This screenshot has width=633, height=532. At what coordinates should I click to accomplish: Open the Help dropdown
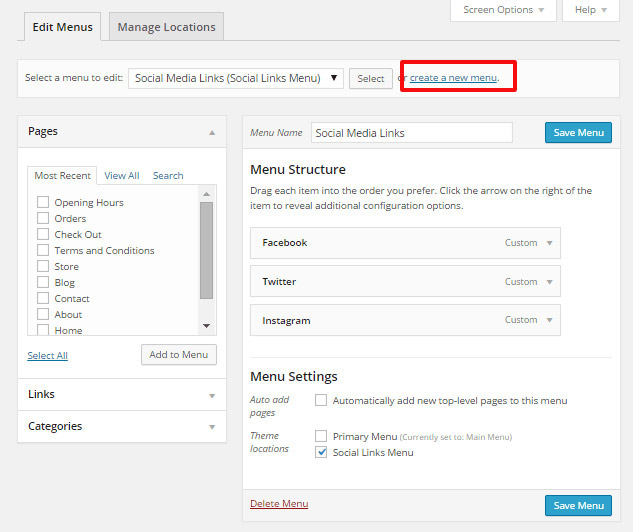point(591,10)
